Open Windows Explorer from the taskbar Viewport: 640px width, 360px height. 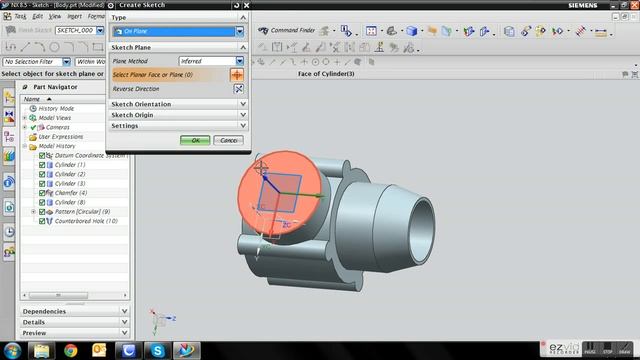click(x=42, y=351)
